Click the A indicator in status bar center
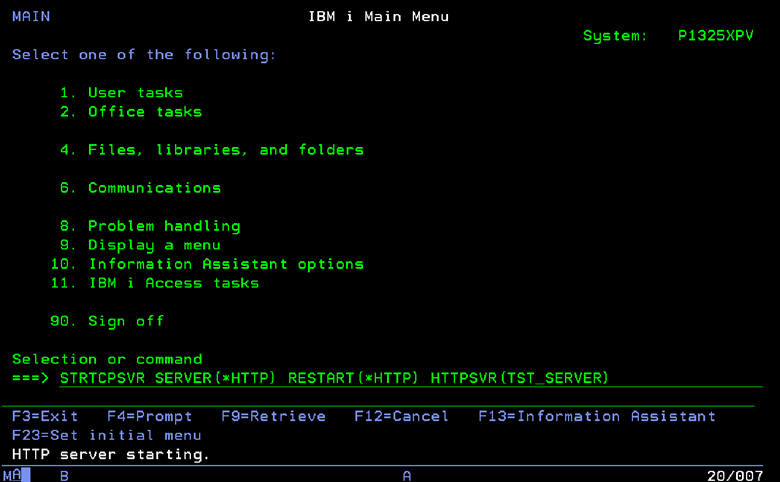780x482 pixels. click(407, 476)
